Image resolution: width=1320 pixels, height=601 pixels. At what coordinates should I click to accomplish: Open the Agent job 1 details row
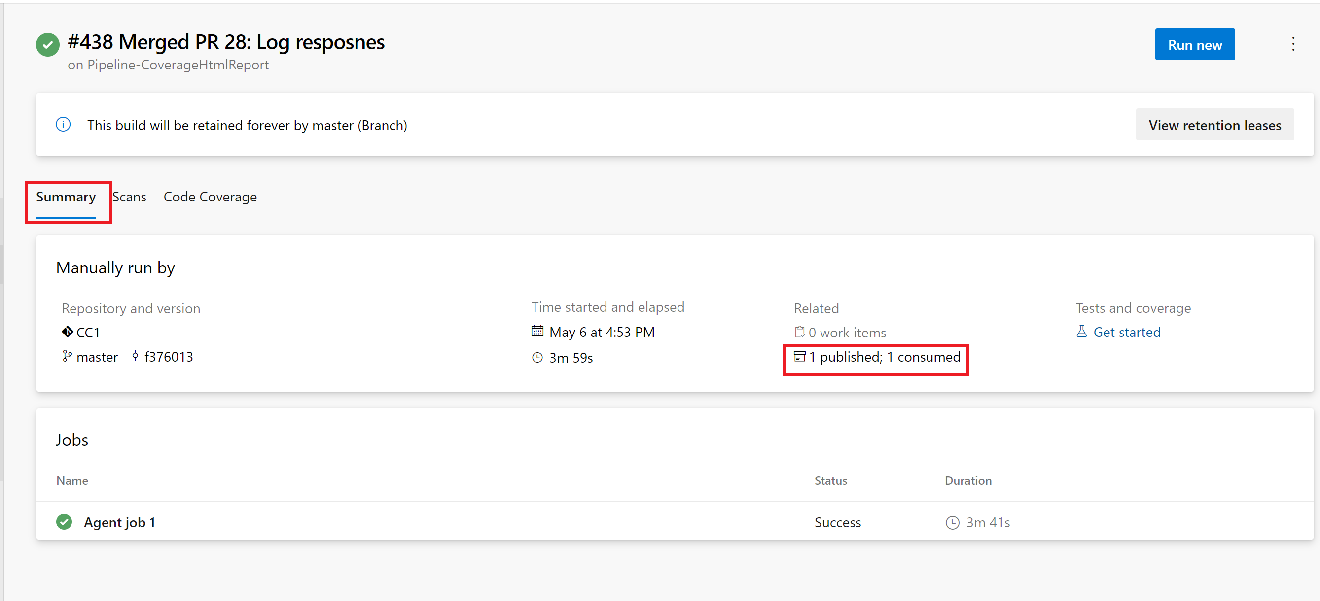click(120, 521)
